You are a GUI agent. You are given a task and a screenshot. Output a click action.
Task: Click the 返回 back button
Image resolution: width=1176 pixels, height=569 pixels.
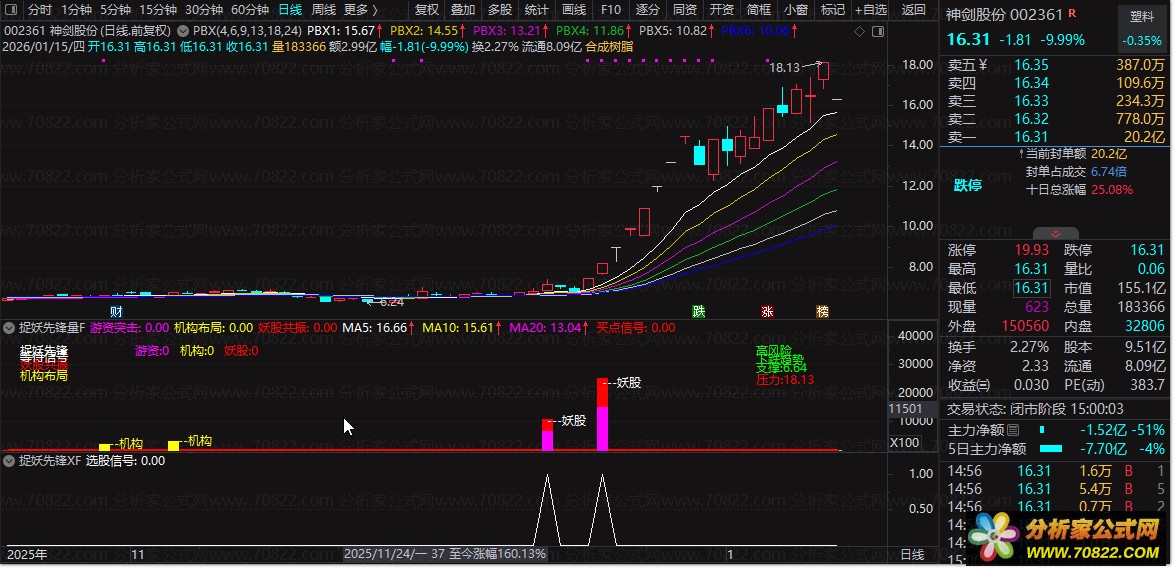tap(913, 10)
